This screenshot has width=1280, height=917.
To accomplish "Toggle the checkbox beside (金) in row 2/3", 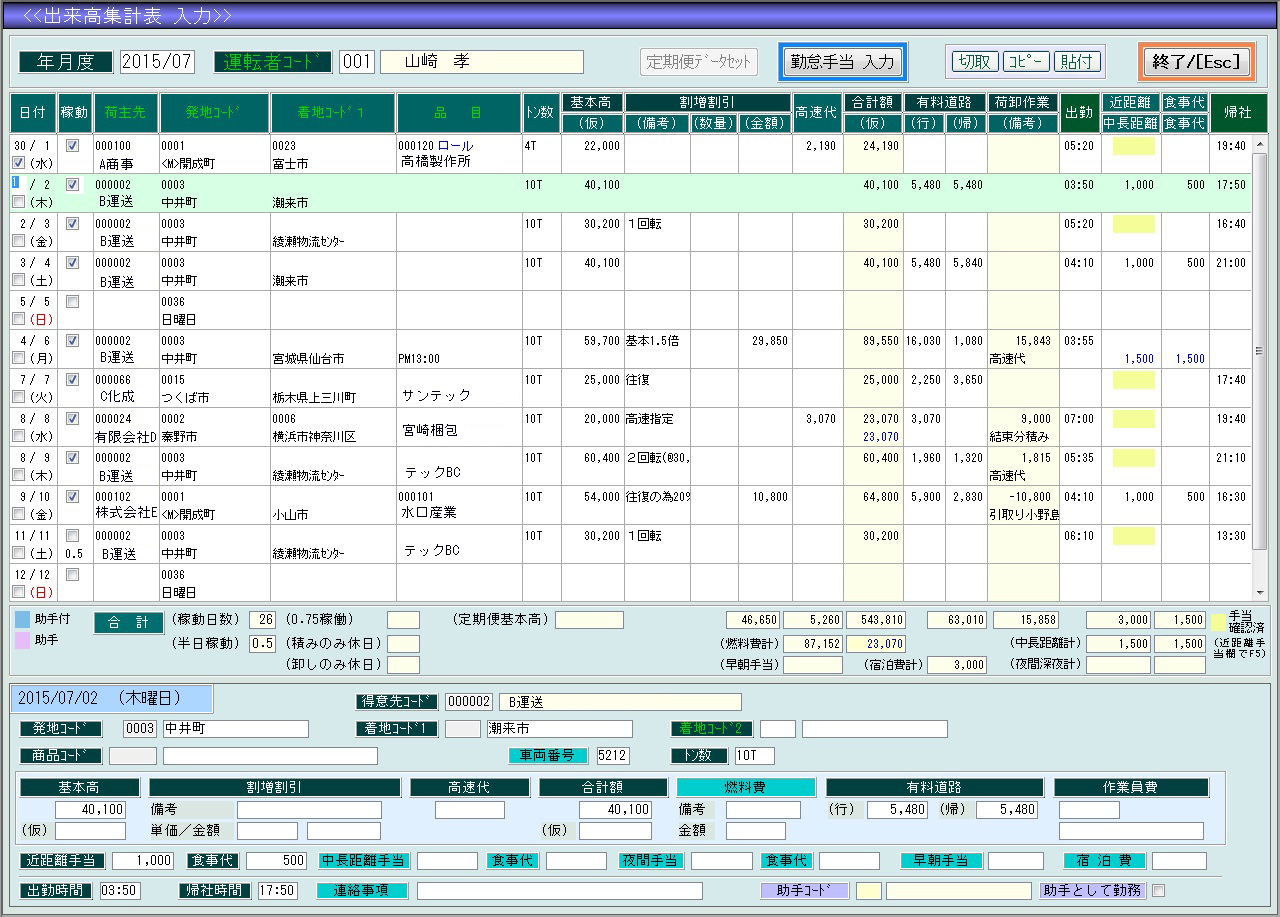I will 18,241.
